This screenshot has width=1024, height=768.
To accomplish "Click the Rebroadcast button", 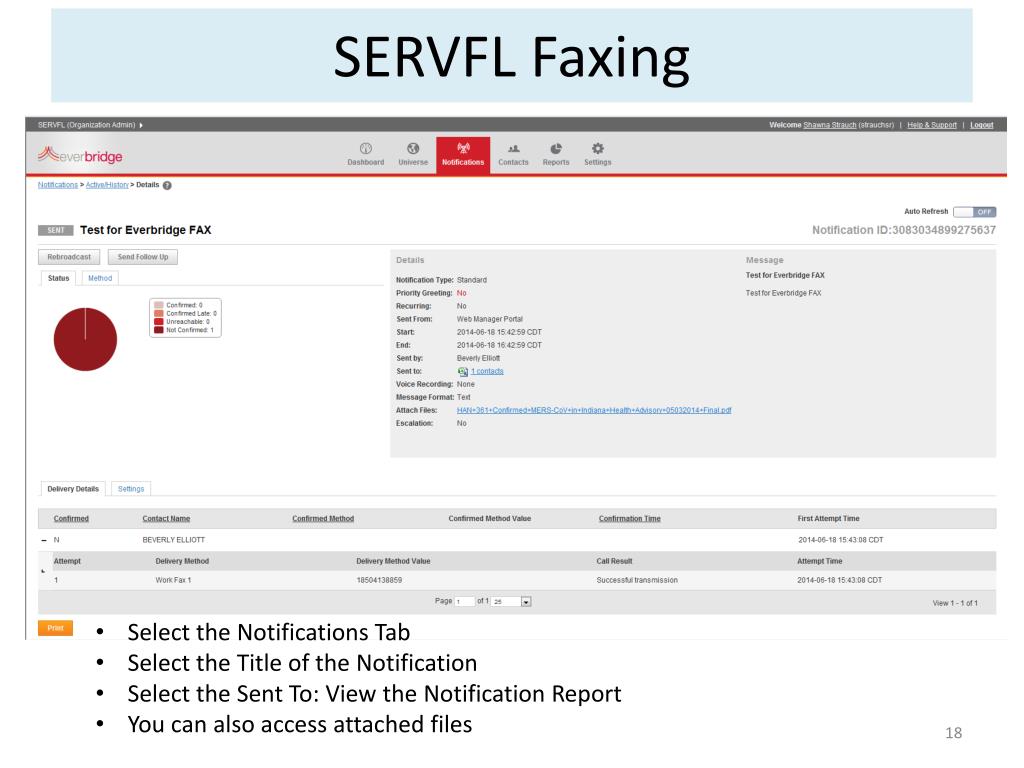I will (69, 257).
